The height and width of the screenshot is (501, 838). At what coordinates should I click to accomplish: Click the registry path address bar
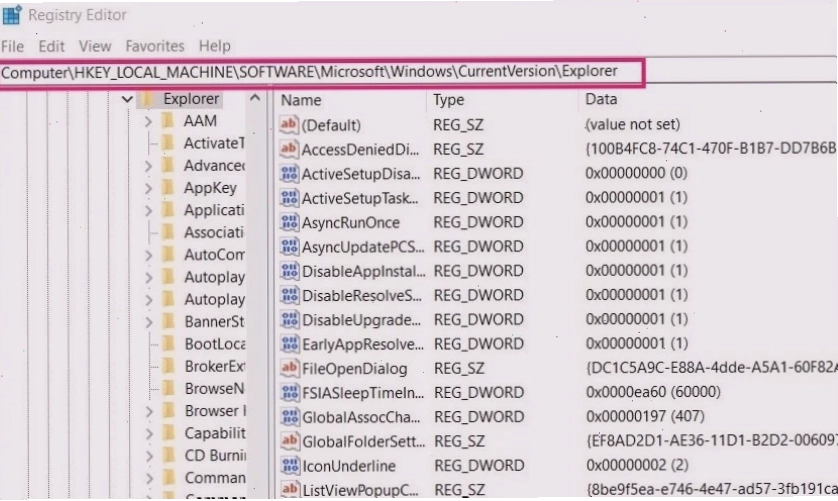point(322,72)
